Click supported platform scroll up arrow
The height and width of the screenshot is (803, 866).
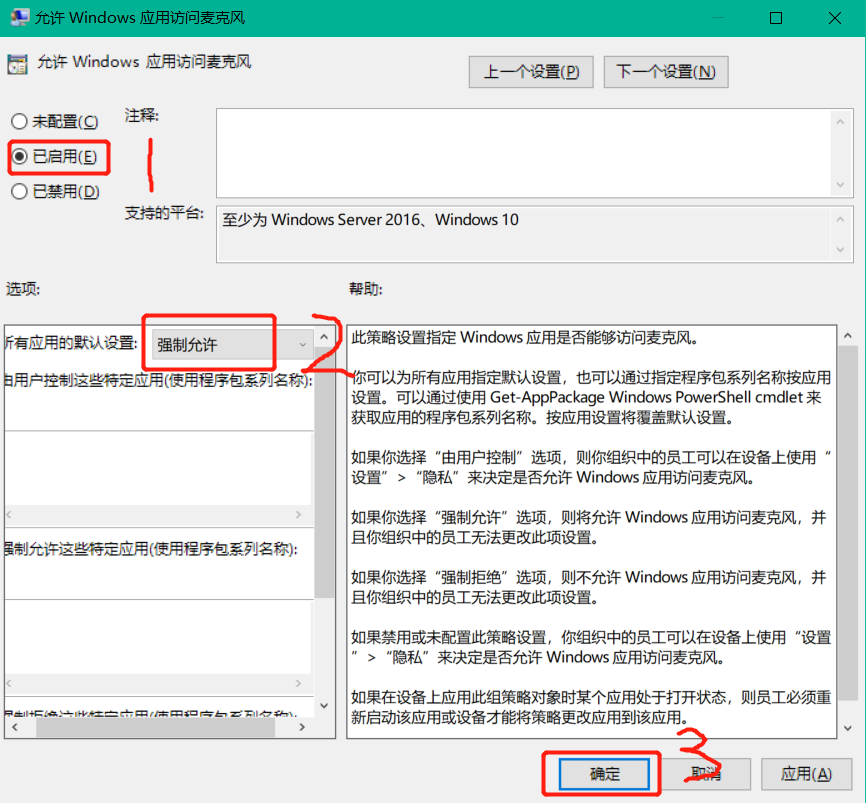pyautogui.click(x=840, y=220)
